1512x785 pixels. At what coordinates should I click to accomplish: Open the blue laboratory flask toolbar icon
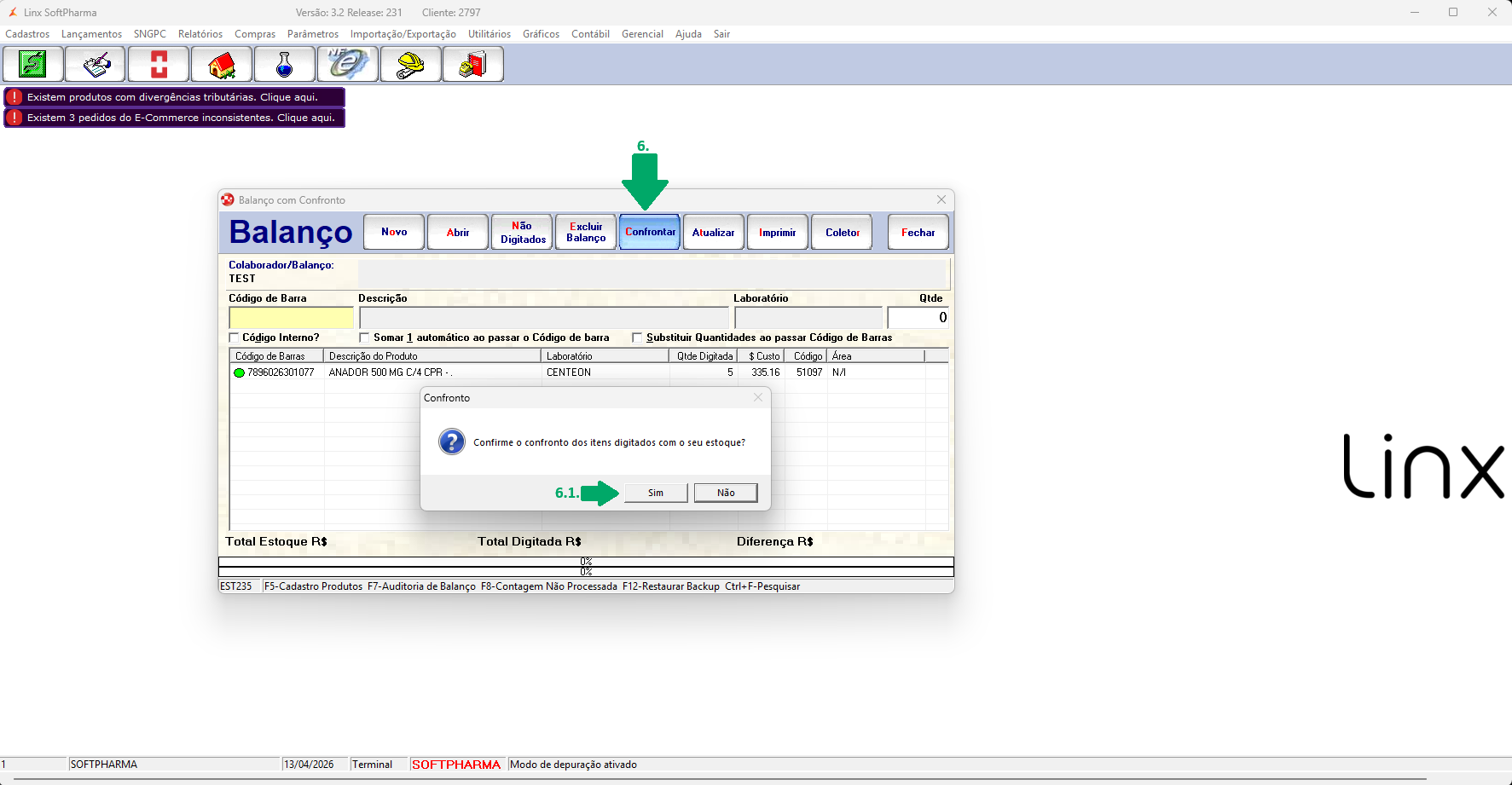click(285, 64)
